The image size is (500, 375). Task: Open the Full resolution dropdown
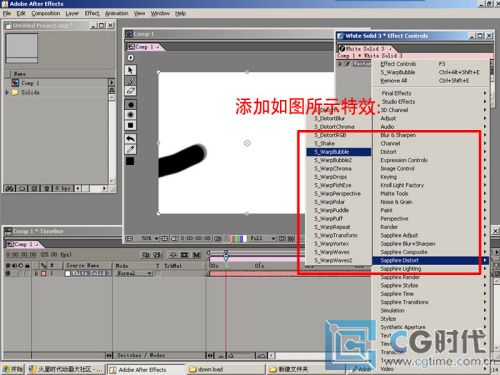coord(263,238)
